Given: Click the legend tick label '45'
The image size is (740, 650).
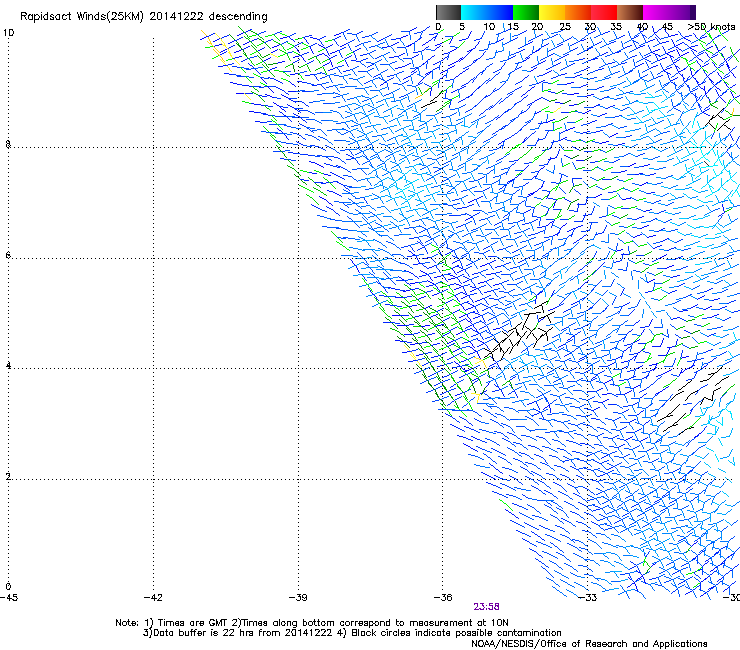Looking at the screenshot, I should (667, 27).
